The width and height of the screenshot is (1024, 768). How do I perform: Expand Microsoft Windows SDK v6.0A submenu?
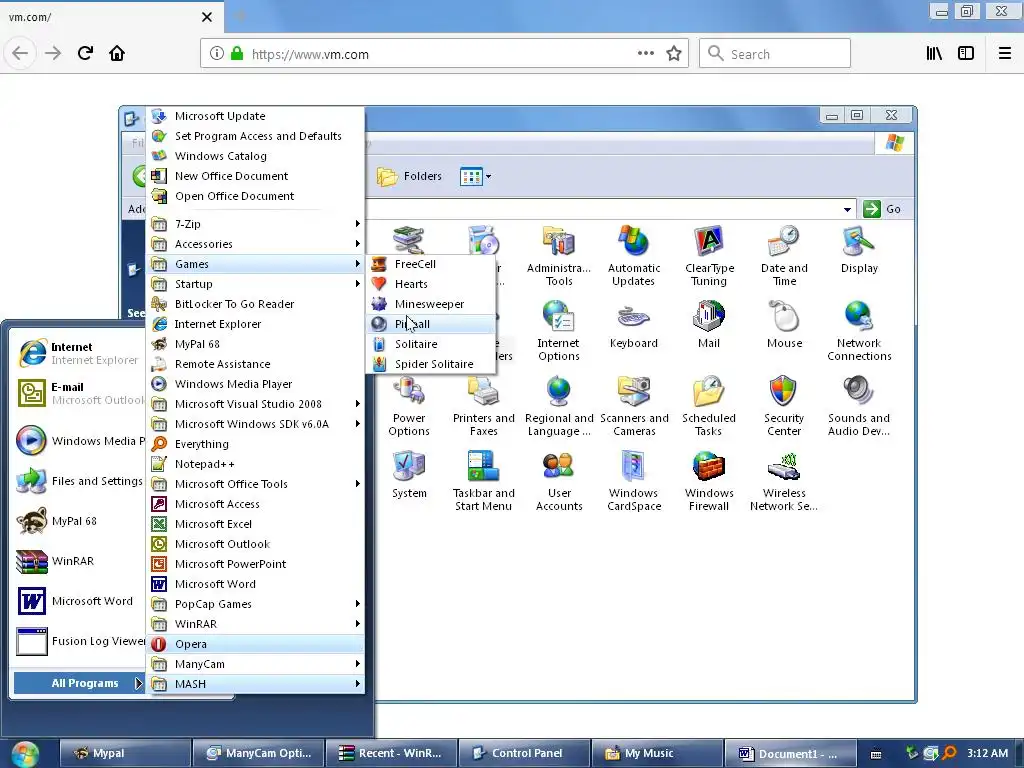(255, 424)
